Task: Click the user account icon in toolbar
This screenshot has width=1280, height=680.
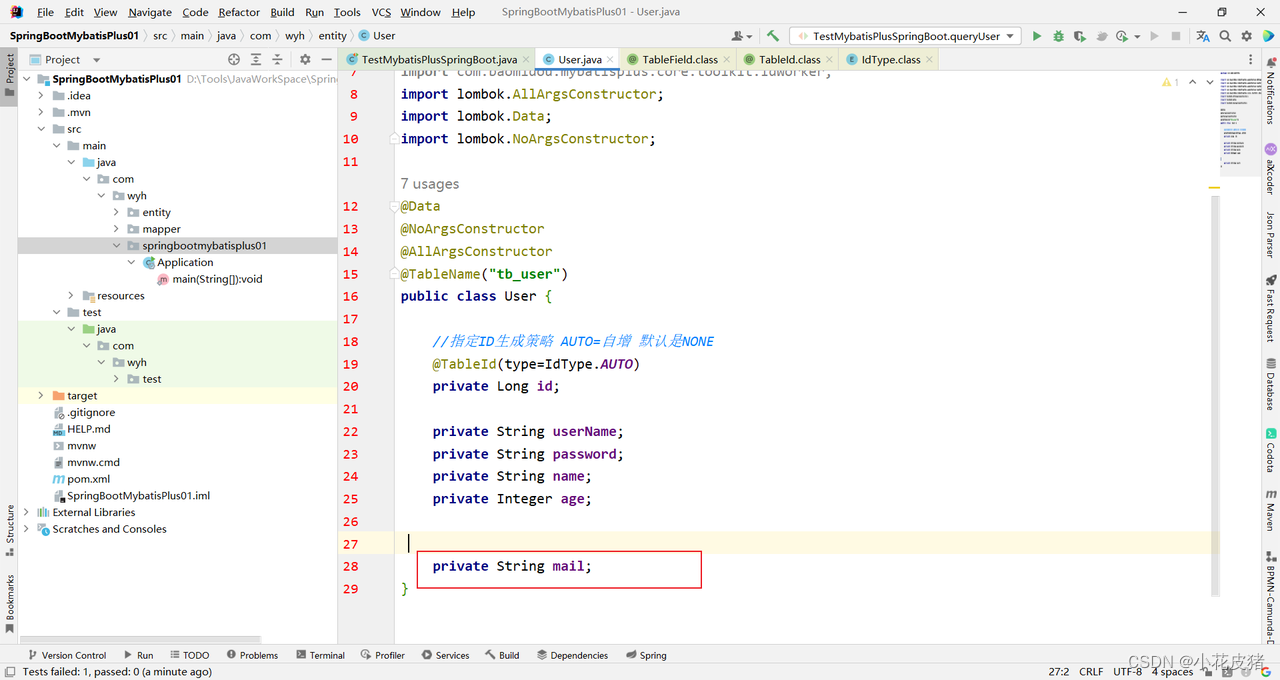Action: 741,36
